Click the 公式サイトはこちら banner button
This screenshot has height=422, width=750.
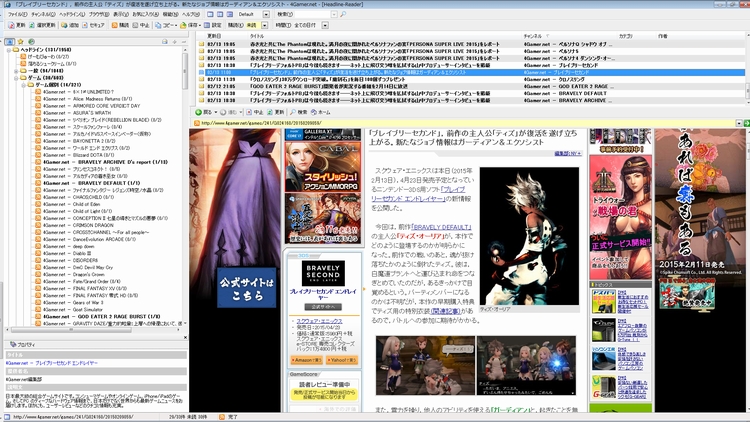pyautogui.click(x=247, y=288)
